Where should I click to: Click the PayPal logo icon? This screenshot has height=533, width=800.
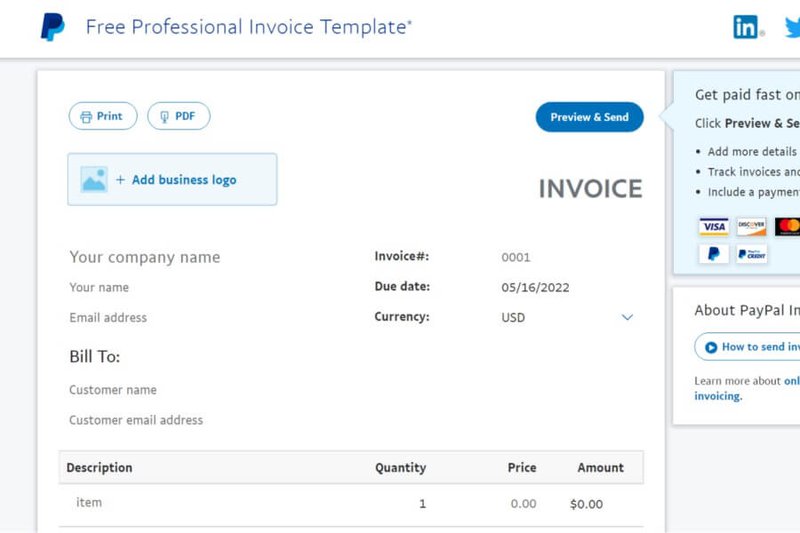tap(52, 27)
